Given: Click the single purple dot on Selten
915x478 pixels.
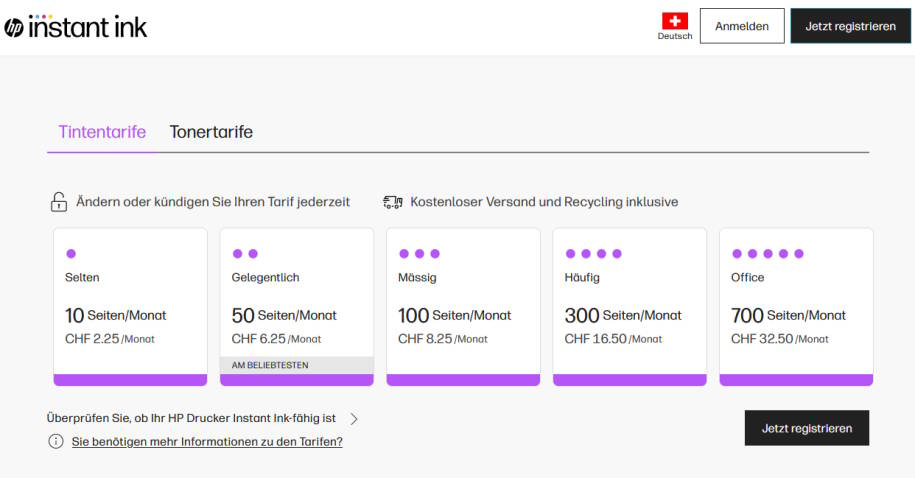Looking at the screenshot, I should point(71,253).
